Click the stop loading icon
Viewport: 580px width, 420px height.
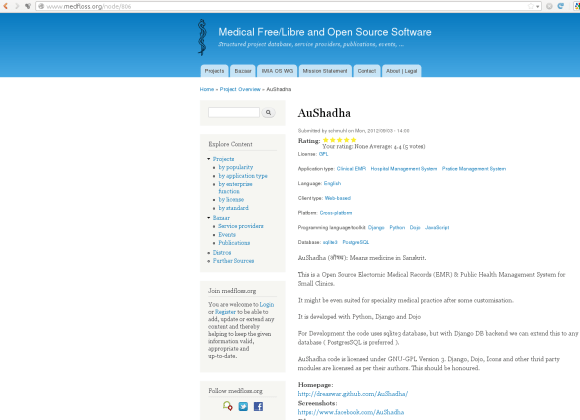coord(549,6)
